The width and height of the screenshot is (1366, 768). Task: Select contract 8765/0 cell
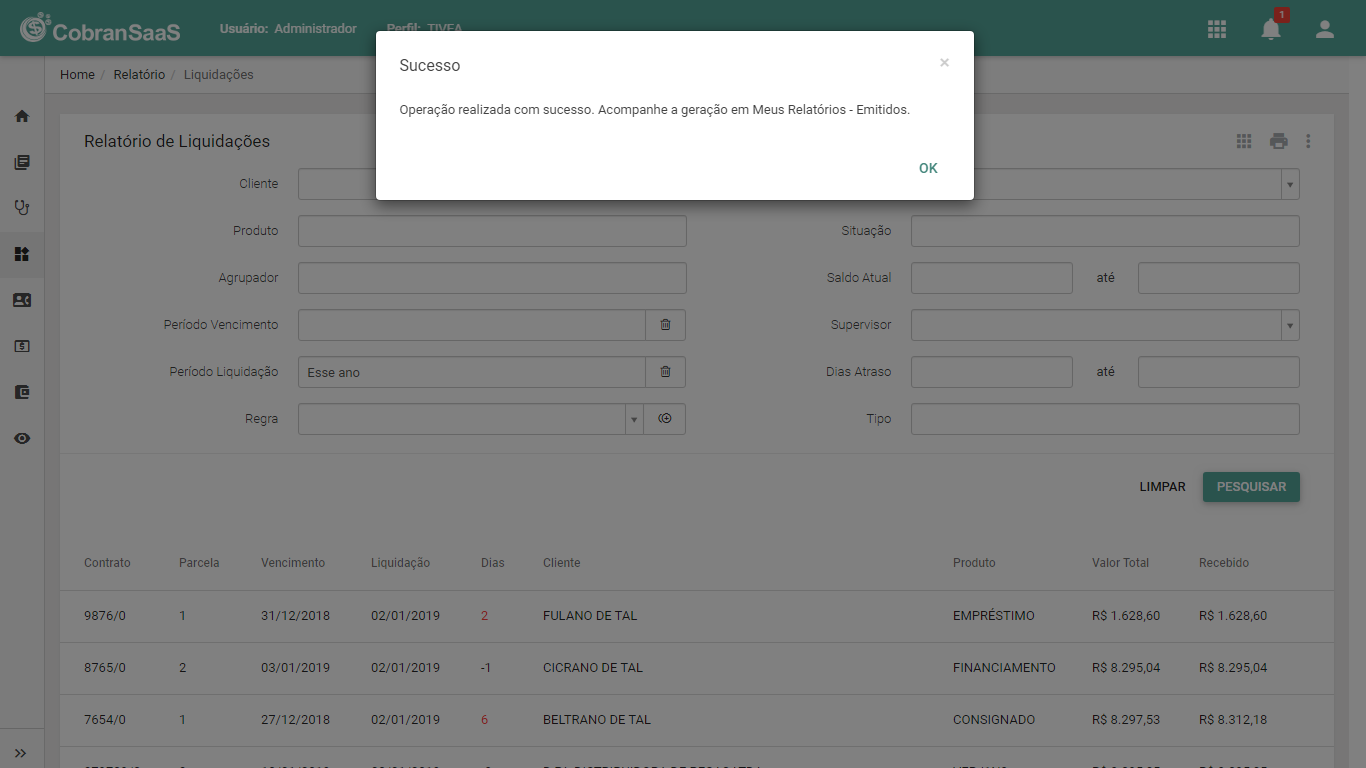pos(105,668)
